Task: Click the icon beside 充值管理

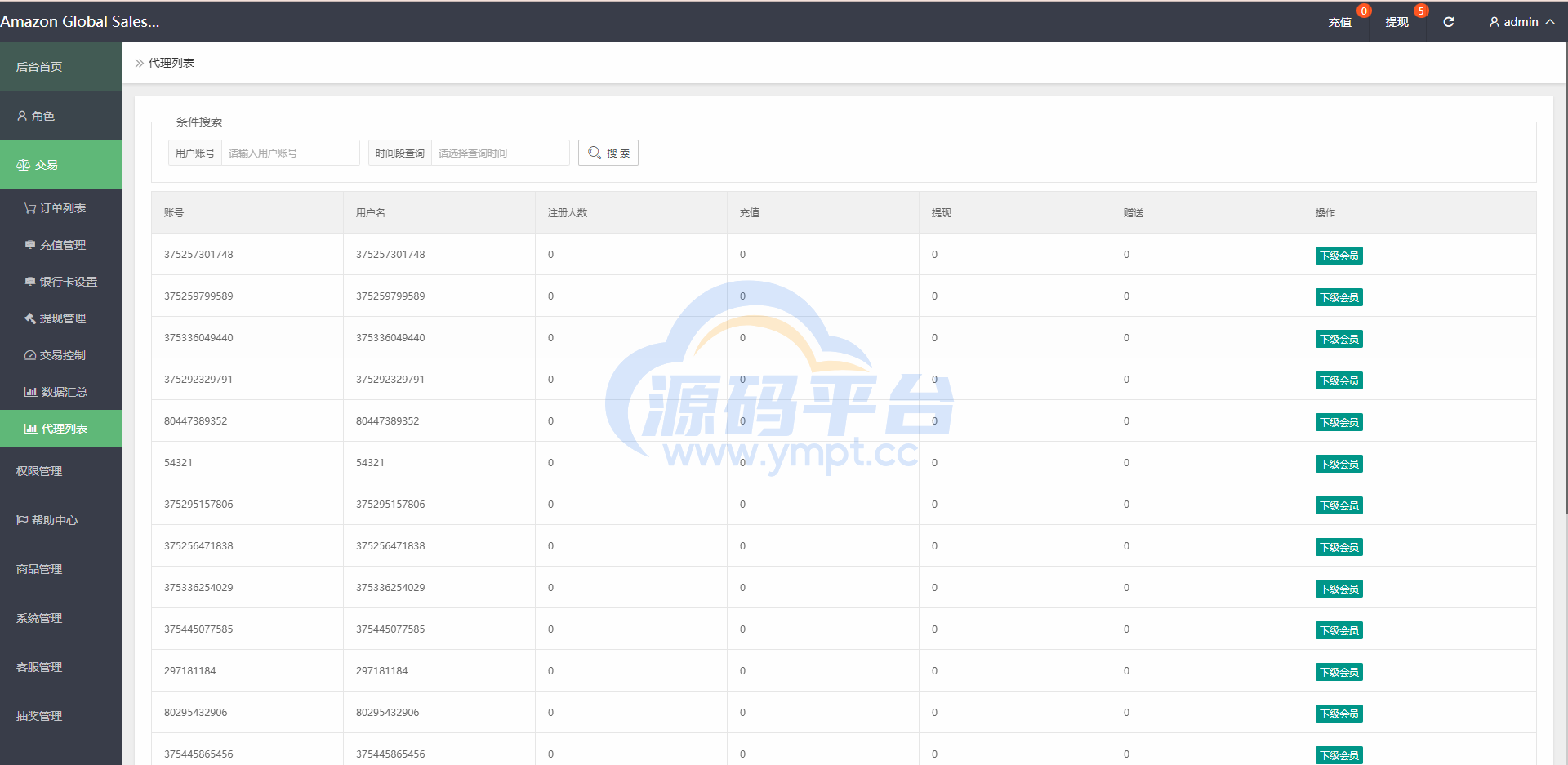Action: click(x=30, y=245)
